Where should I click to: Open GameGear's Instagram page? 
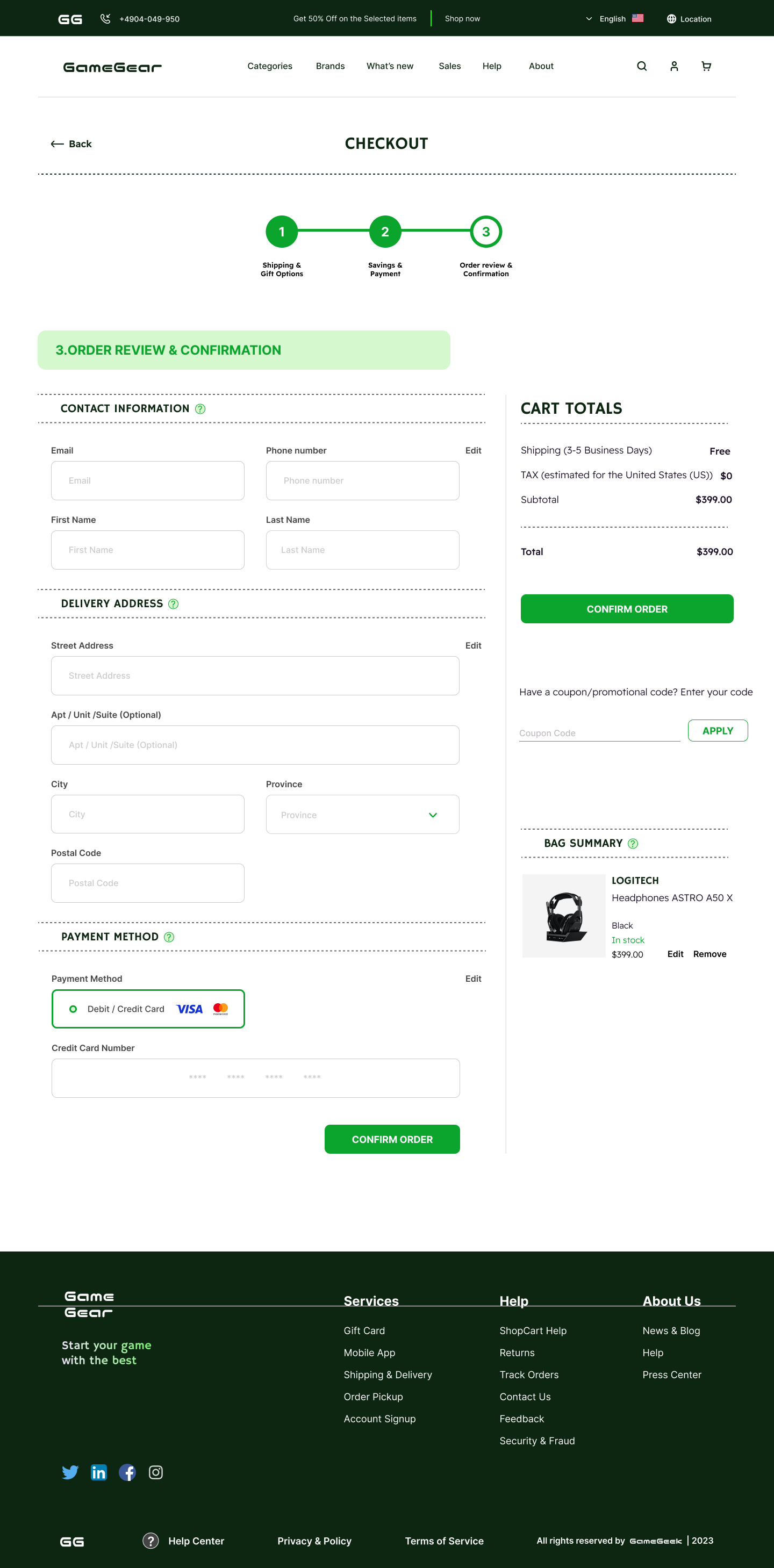point(155,1472)
